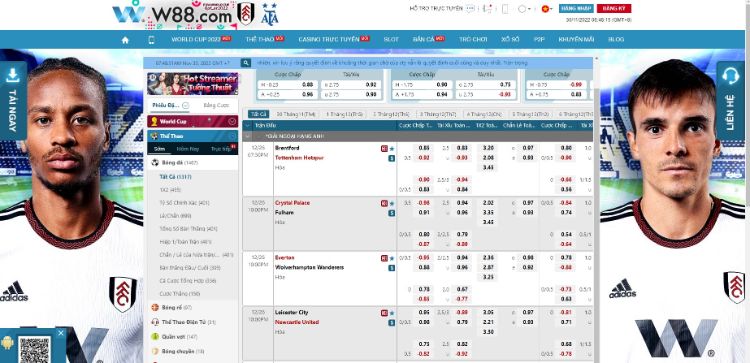Click the live stream icon for Everton match
The height and width of the screenshot is (363, 750).
coord(384,258)
